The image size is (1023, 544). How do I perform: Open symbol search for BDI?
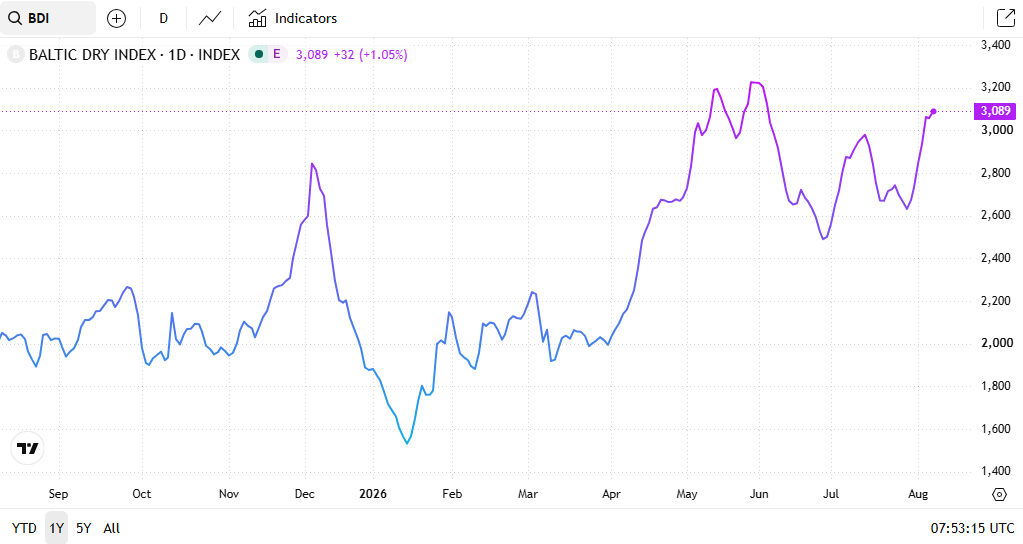(48, 18)
